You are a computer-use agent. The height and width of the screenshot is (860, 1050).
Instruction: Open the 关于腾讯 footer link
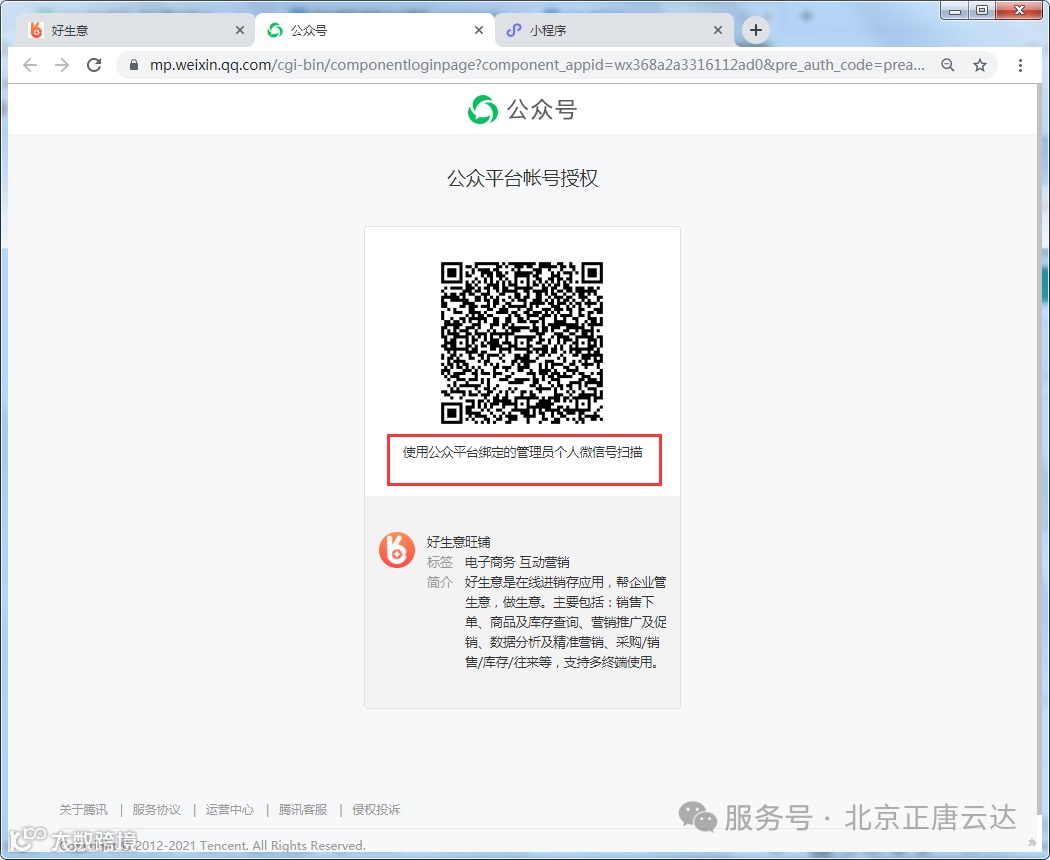click(x=83, y=810)
